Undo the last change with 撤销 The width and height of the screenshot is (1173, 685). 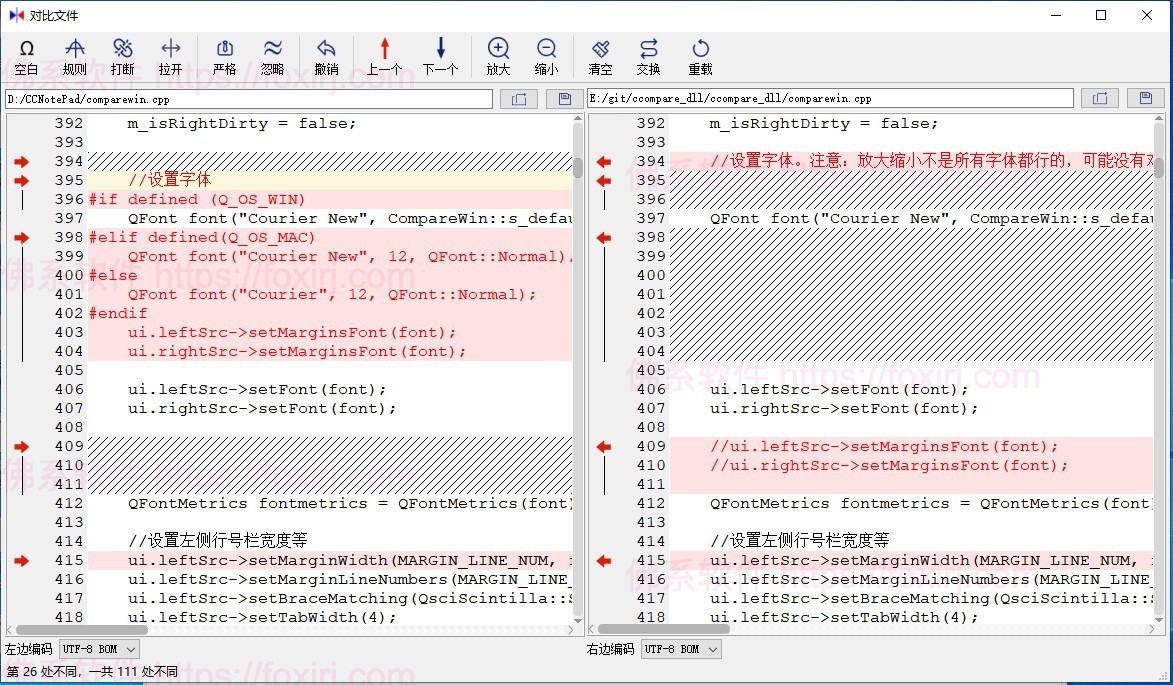tap(327, 55)
